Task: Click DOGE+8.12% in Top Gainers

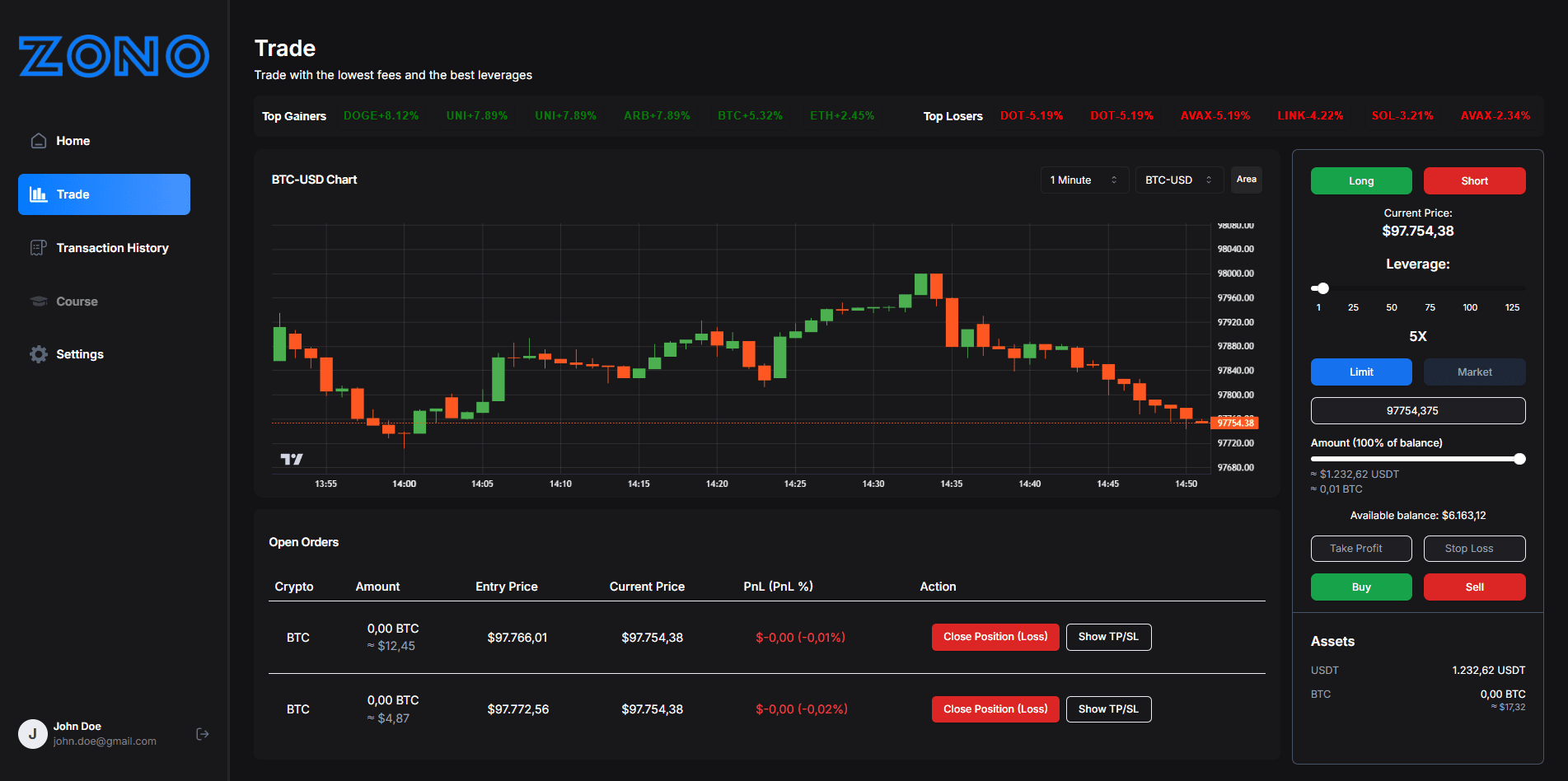Action: coord(381,116)
